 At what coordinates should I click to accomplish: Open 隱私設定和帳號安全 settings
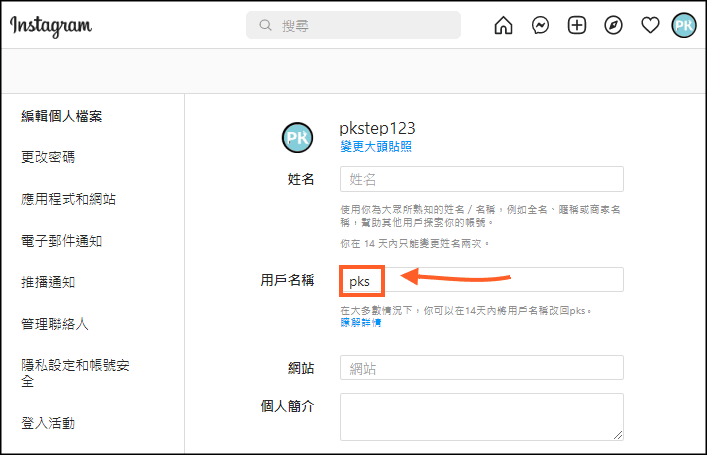75,373
